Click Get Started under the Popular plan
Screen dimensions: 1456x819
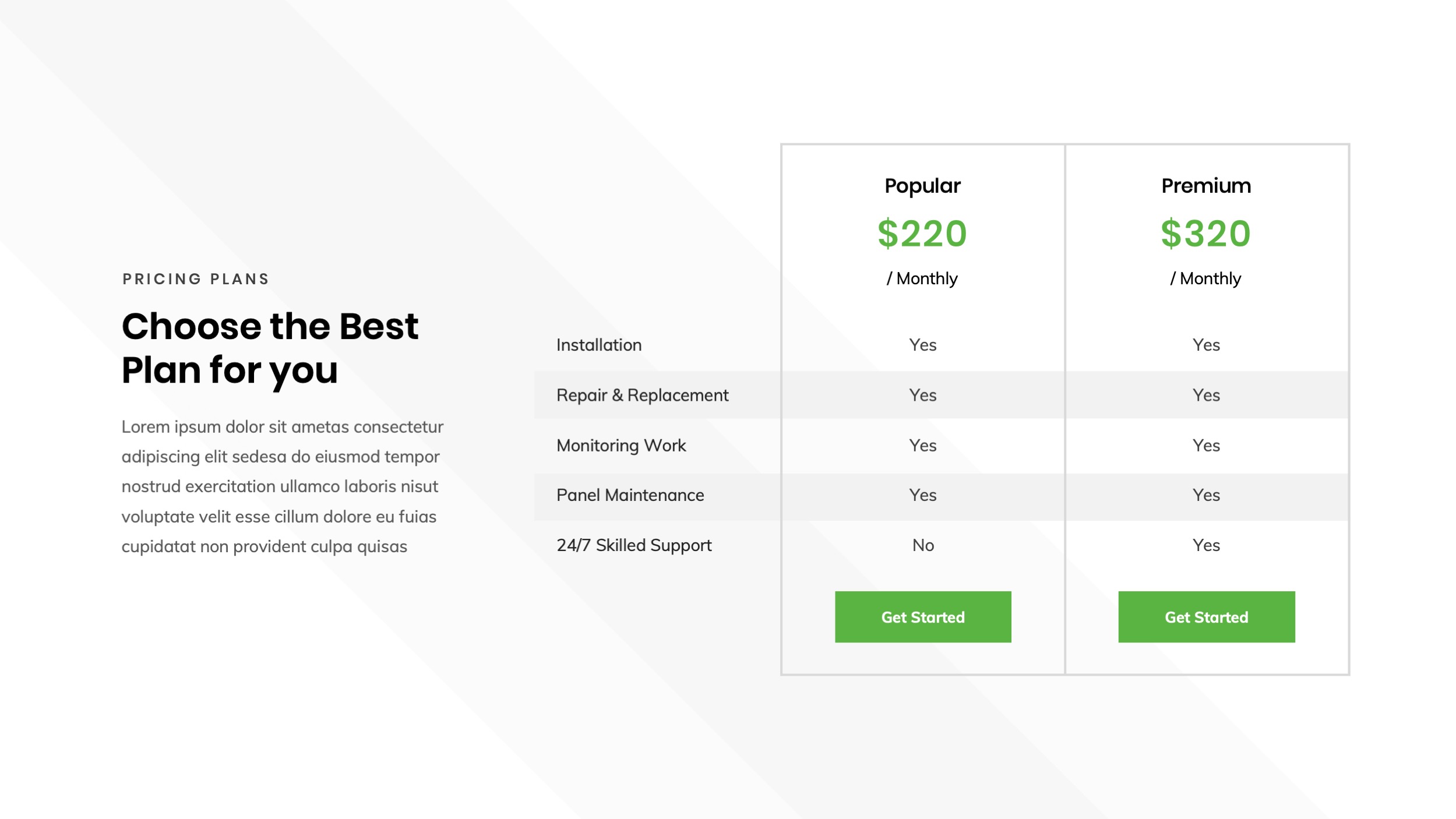tap(923, 617)
